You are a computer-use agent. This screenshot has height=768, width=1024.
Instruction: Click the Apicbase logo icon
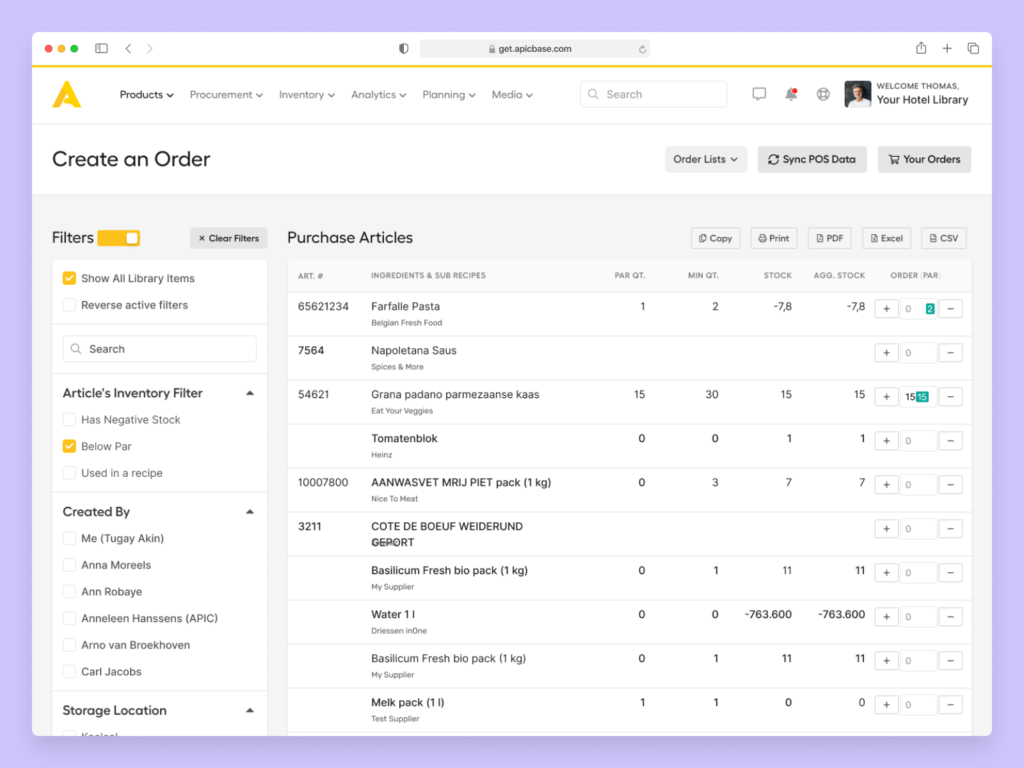click(67, 95)
